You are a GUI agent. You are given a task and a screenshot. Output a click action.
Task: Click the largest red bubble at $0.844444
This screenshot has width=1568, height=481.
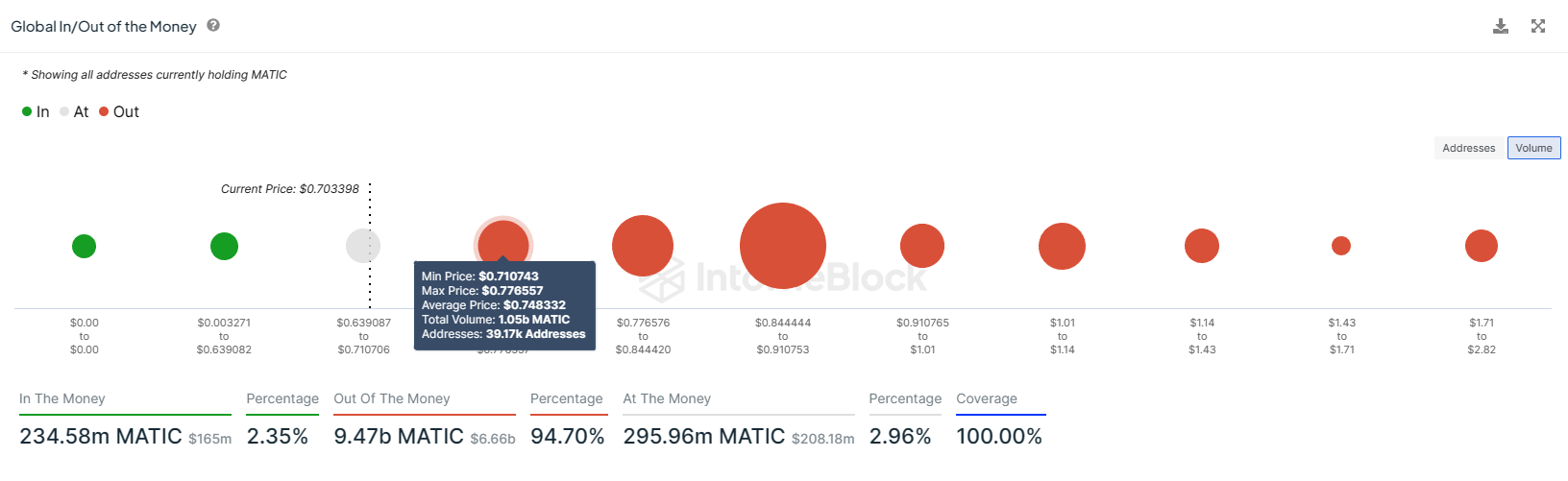pyautogui.click(x=783, y=246)
